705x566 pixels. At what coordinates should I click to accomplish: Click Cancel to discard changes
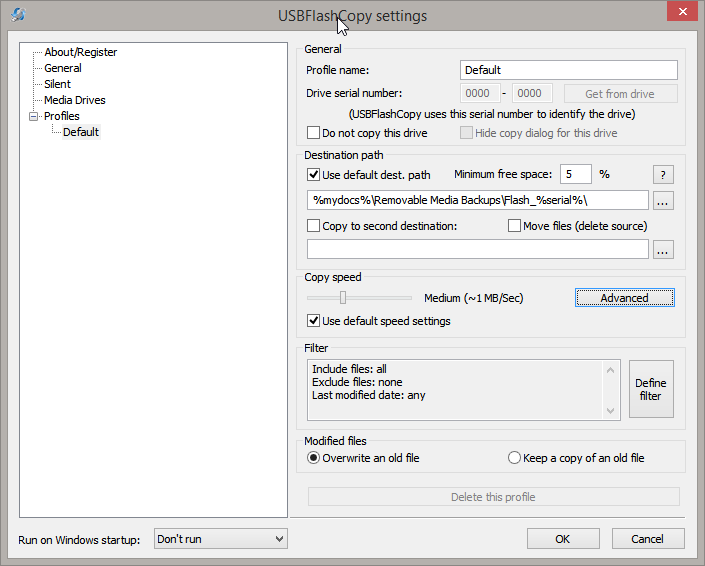tap(647, 539)
